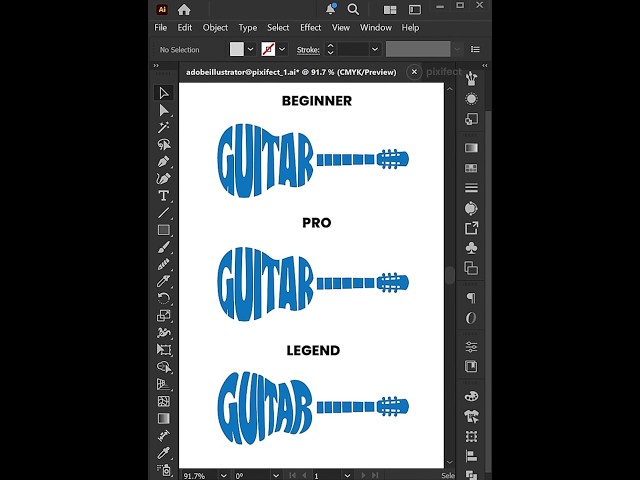The height and width of the screenshot is (480, 640).
Task: Close the pixifect_1.ai document tab
Action: pyautogui.click(x=414, y=72)
